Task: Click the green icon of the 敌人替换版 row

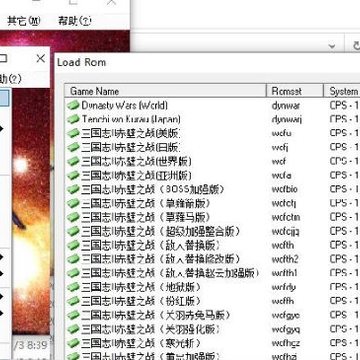Action: [x=73, y=245]
